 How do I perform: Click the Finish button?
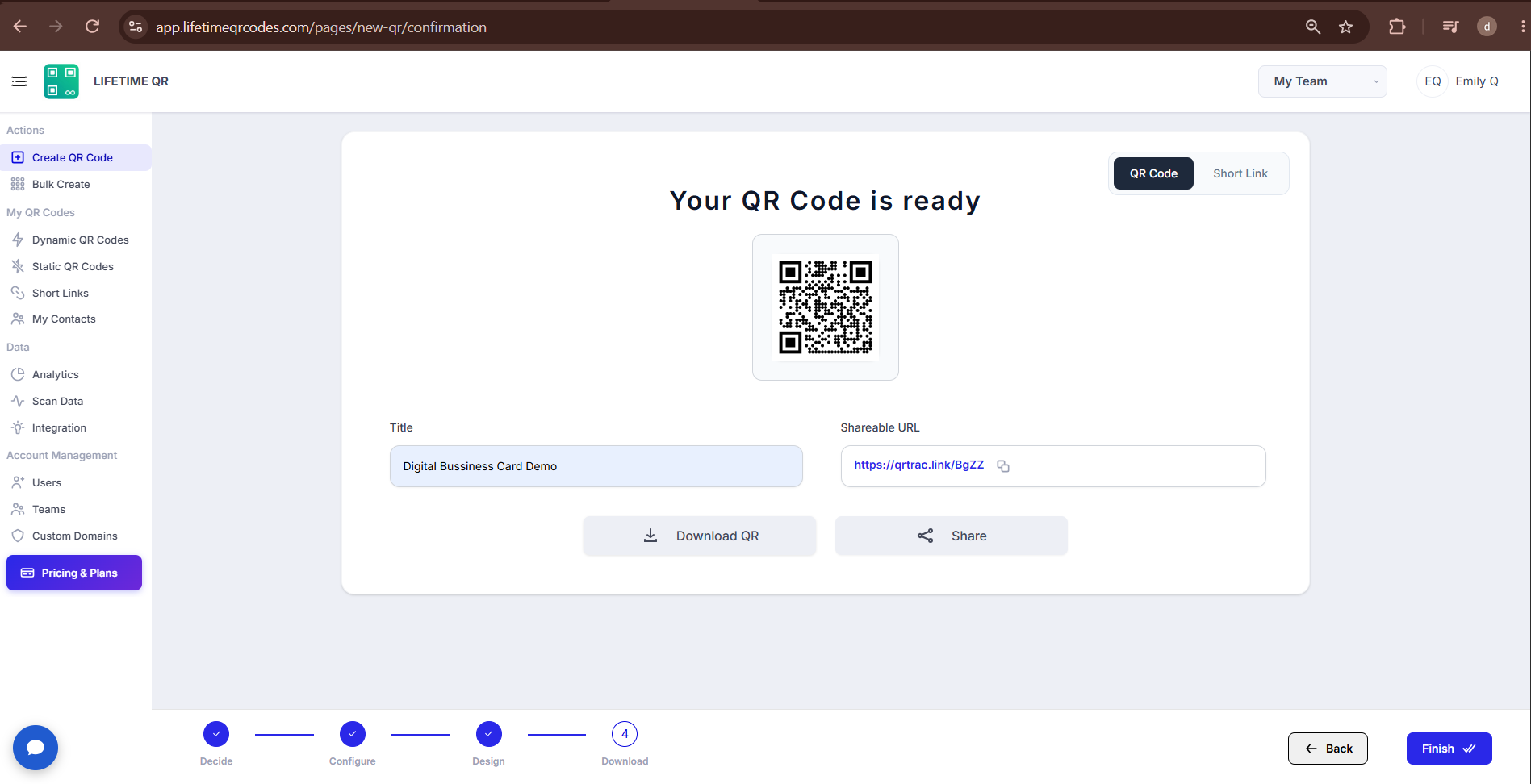[x=1449, y=749]
